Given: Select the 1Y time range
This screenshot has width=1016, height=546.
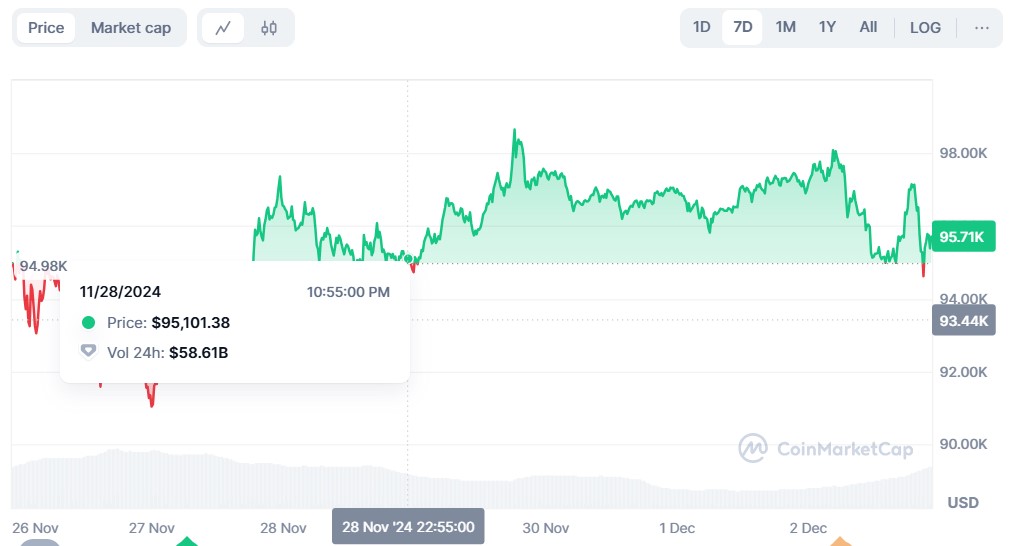Looking at the screenshot, I should click(x=827, y=27).
